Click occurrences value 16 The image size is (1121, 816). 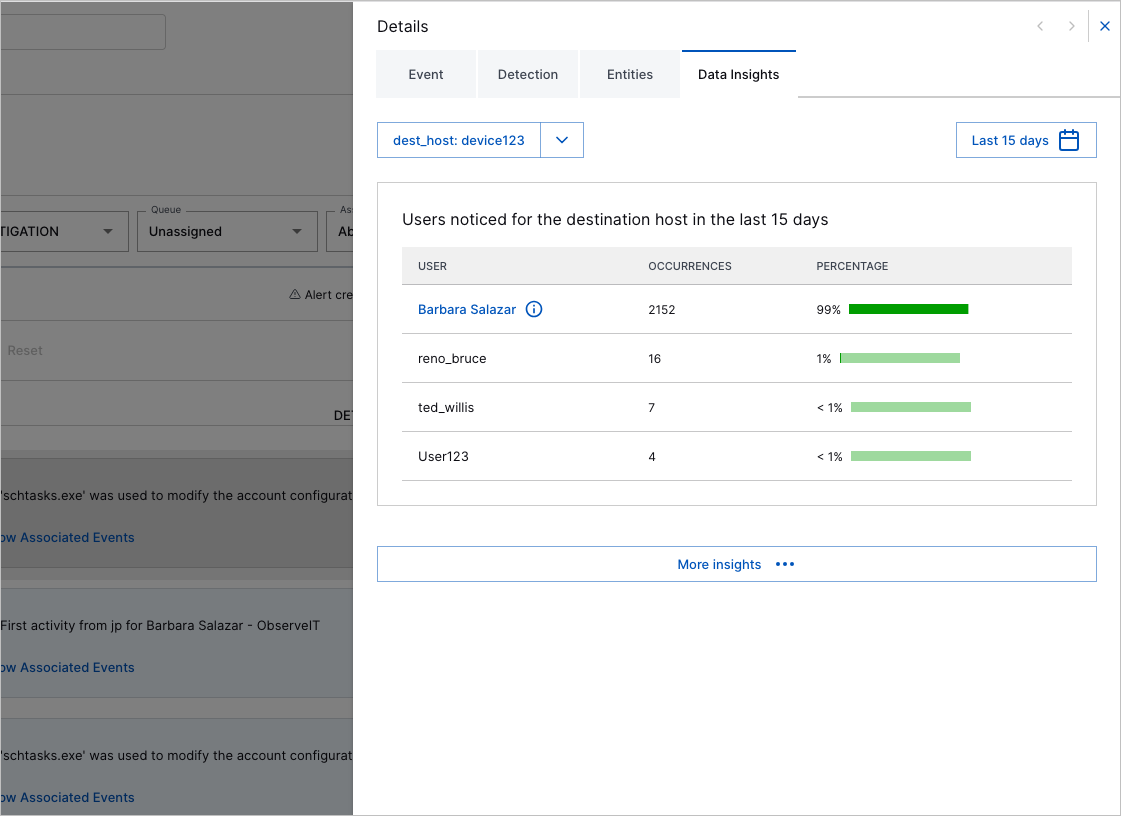[655, 358]
